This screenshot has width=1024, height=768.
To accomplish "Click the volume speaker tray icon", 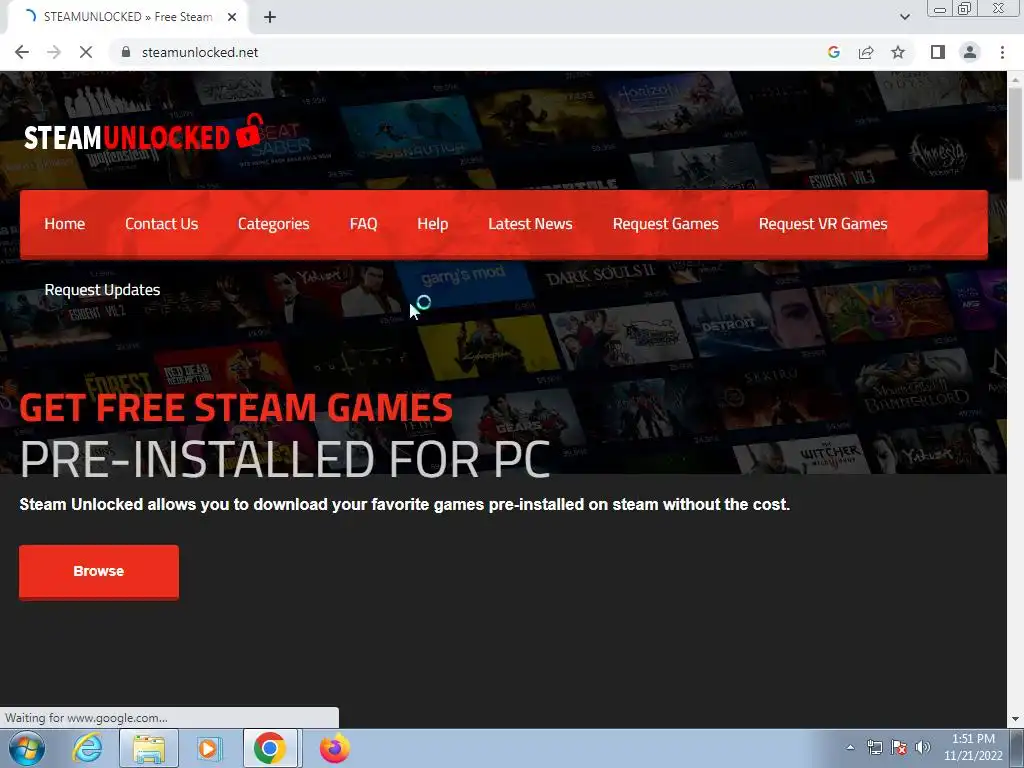I will [x=922, y=747].
